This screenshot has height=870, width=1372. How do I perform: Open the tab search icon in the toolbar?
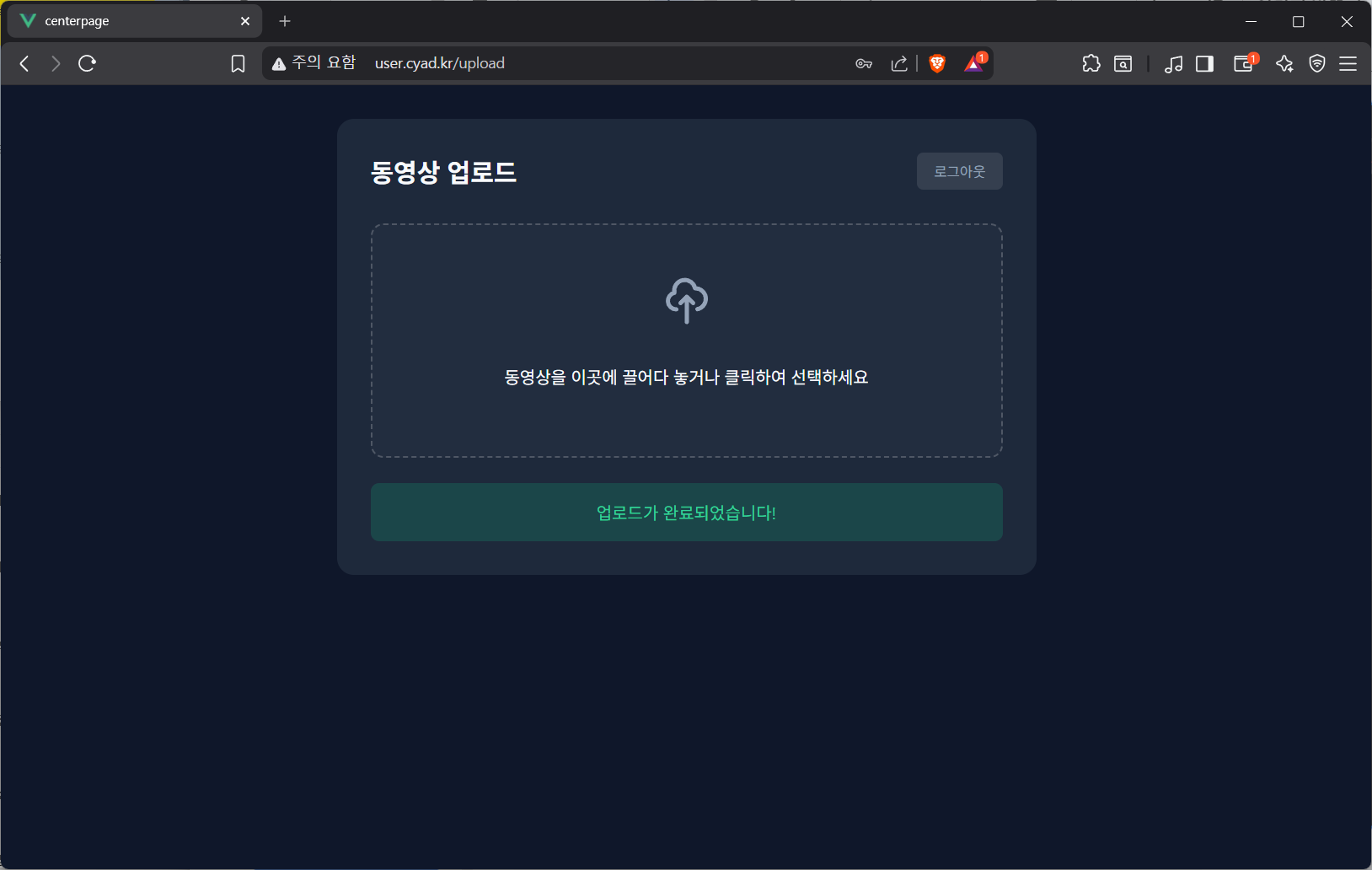pos(1123,63)
